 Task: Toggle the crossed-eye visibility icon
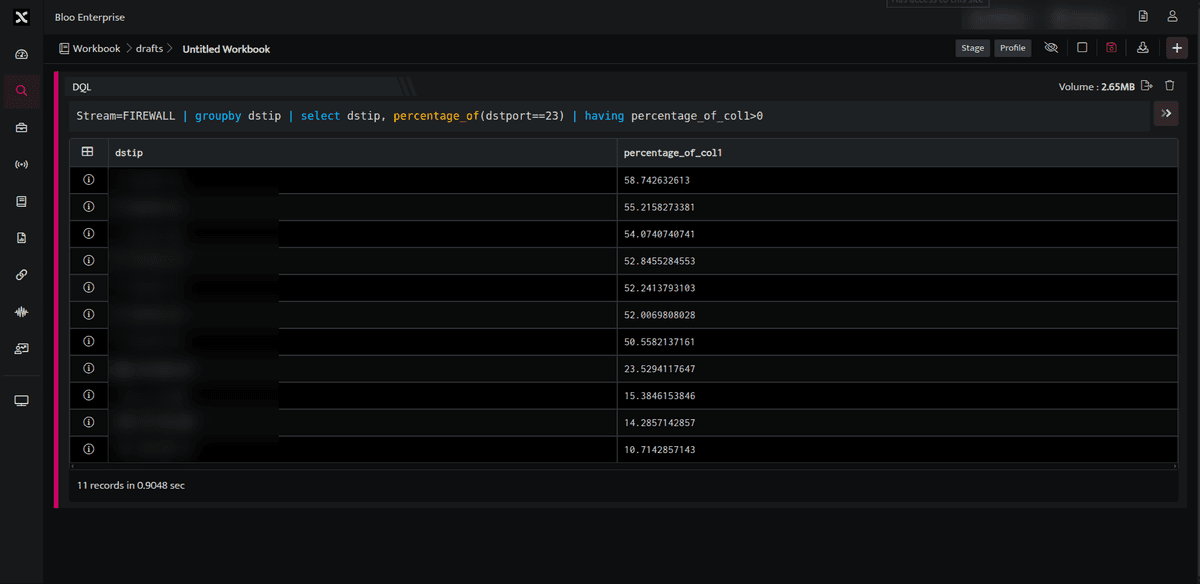pyautogui.click(x=1051, y=48)
